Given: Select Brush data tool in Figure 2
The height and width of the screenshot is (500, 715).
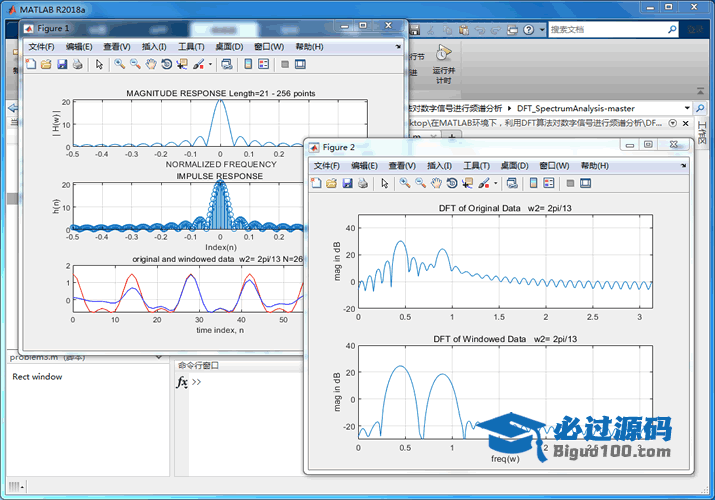Looking at the screenshot, I should coord(484,183).
